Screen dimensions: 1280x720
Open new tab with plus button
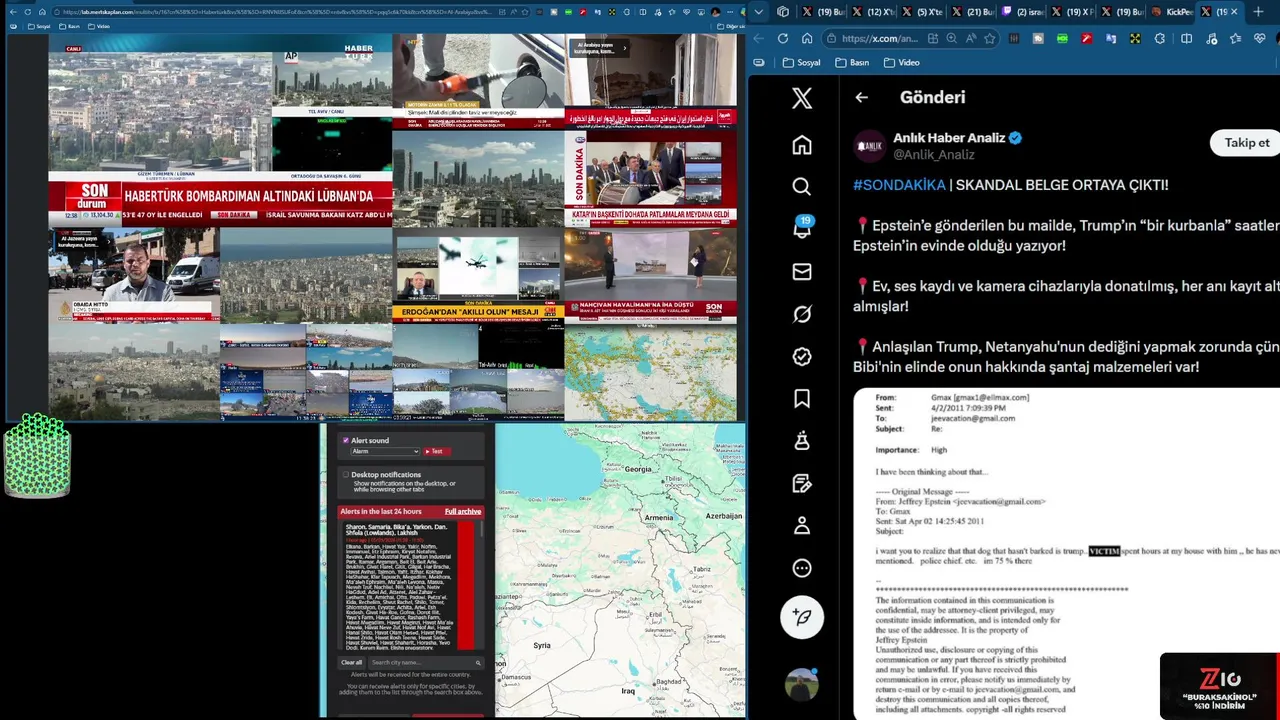click(1258, 12)
